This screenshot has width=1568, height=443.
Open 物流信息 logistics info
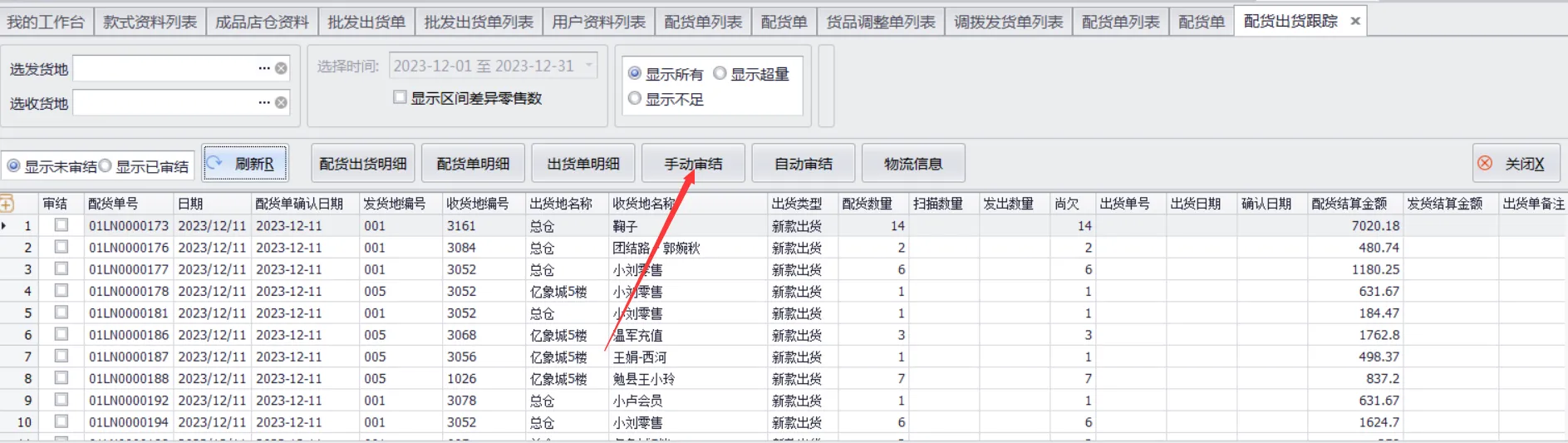(913, 163)
